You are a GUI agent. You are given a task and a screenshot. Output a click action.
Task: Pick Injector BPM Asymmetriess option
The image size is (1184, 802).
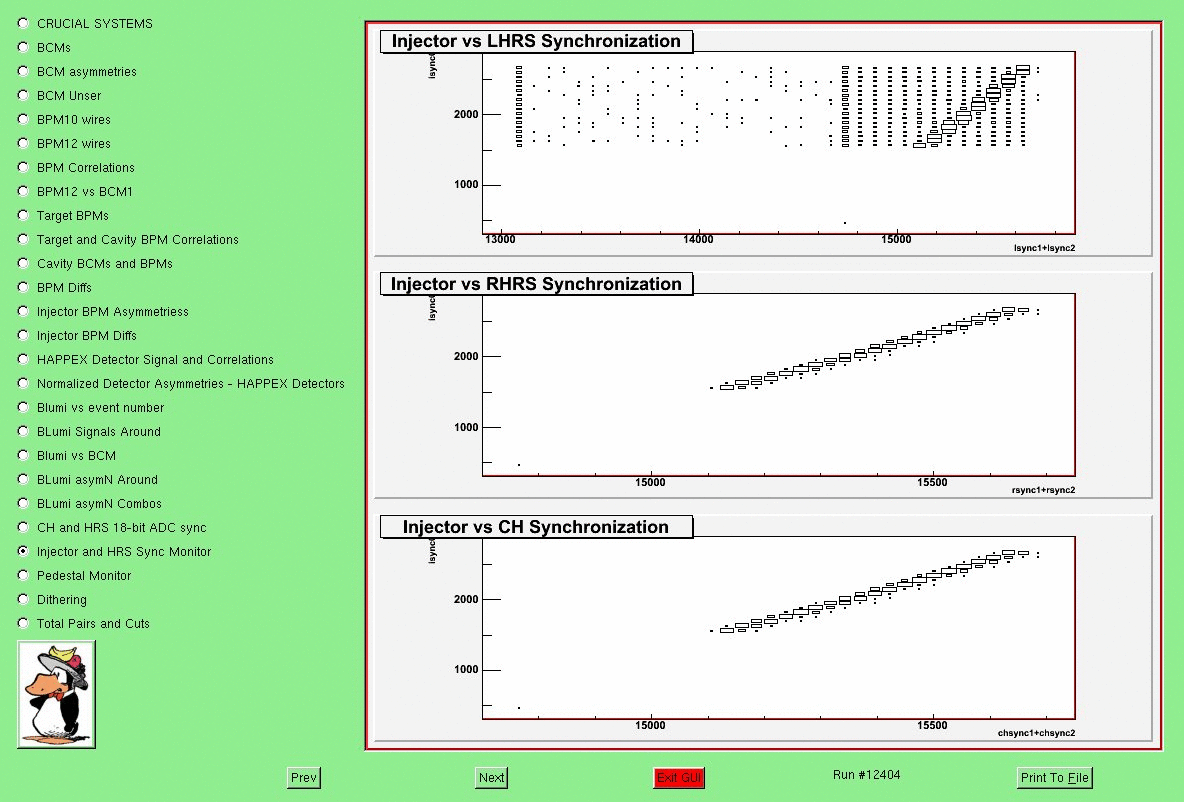point(23,311)
